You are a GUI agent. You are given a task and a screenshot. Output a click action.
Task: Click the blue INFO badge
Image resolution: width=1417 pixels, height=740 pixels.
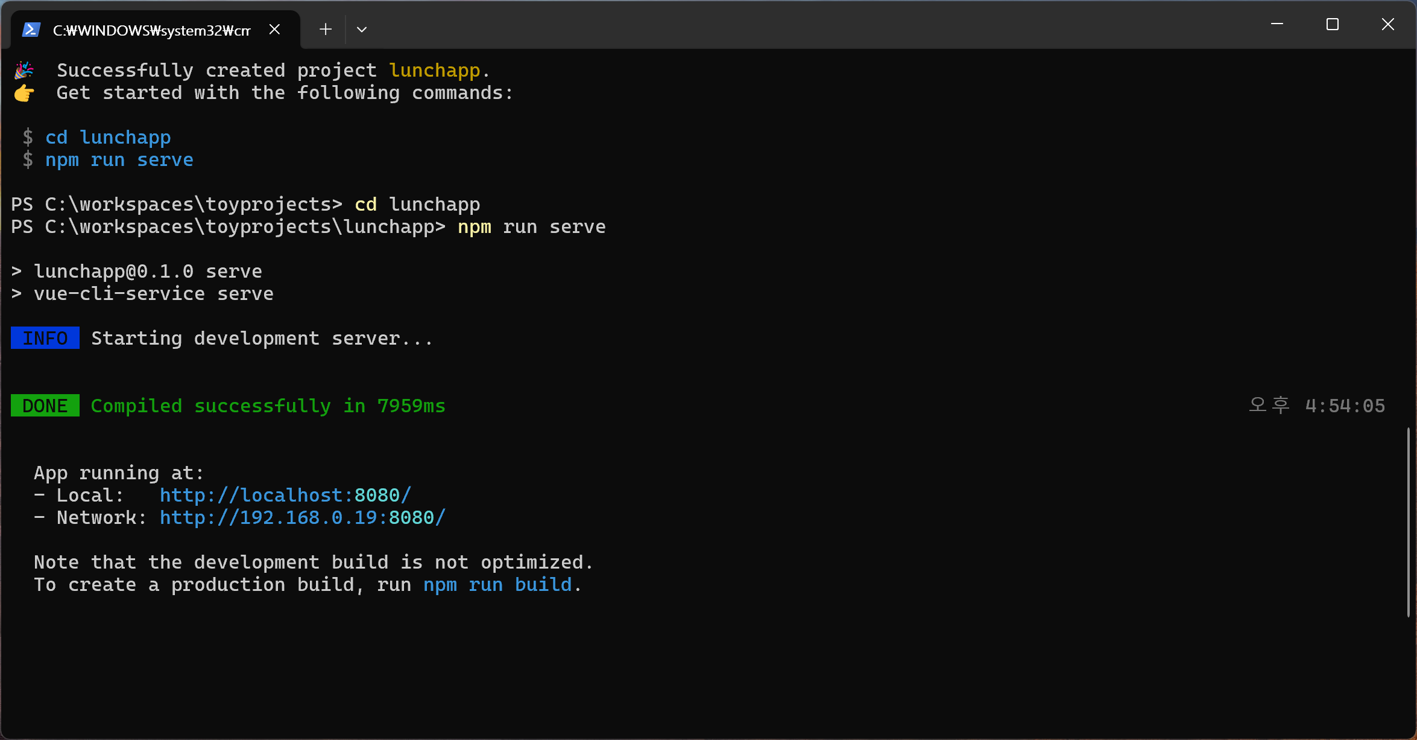pyautogui.click(x=45, y=338)
